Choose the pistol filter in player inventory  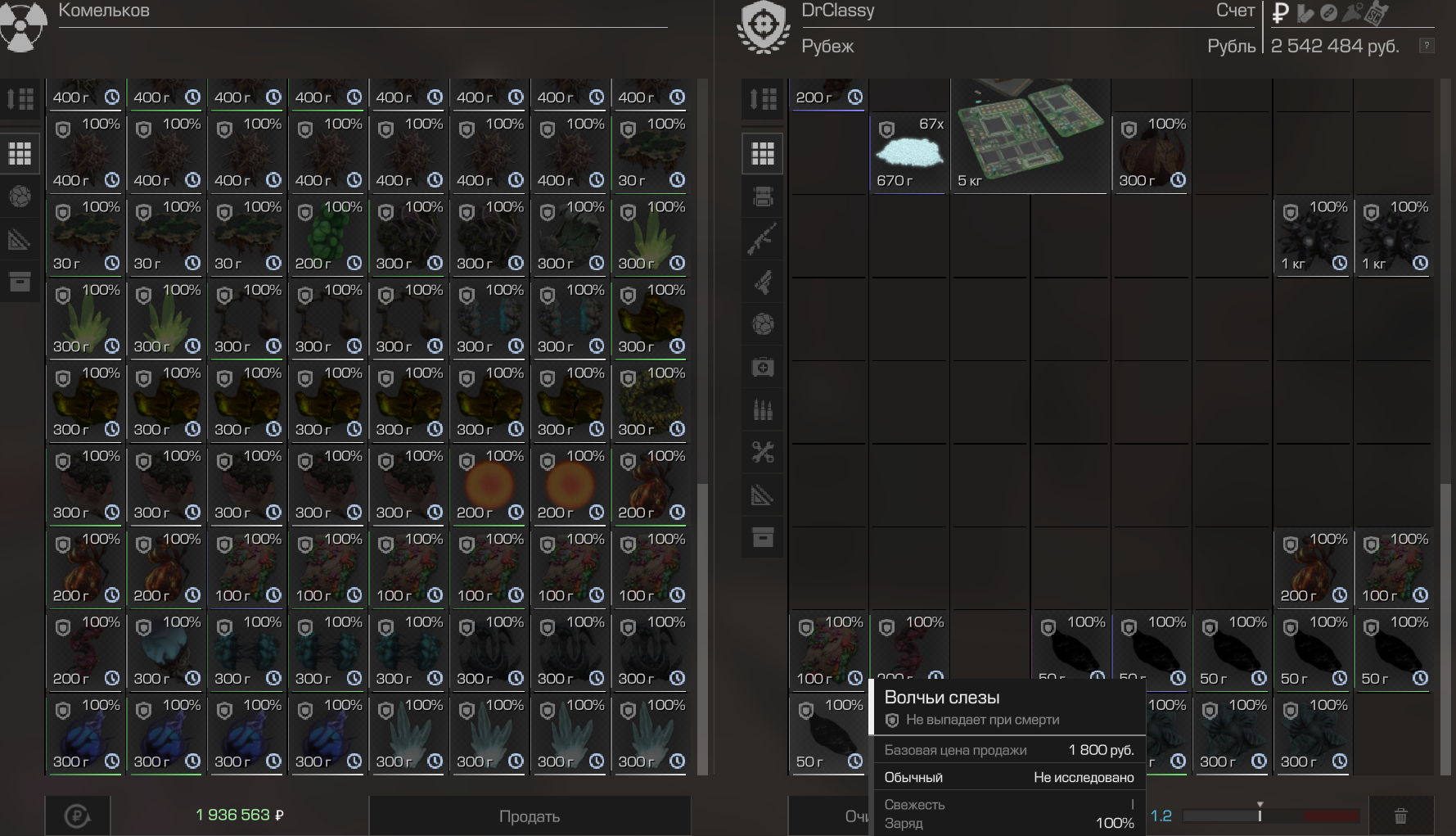pos(762,282)
